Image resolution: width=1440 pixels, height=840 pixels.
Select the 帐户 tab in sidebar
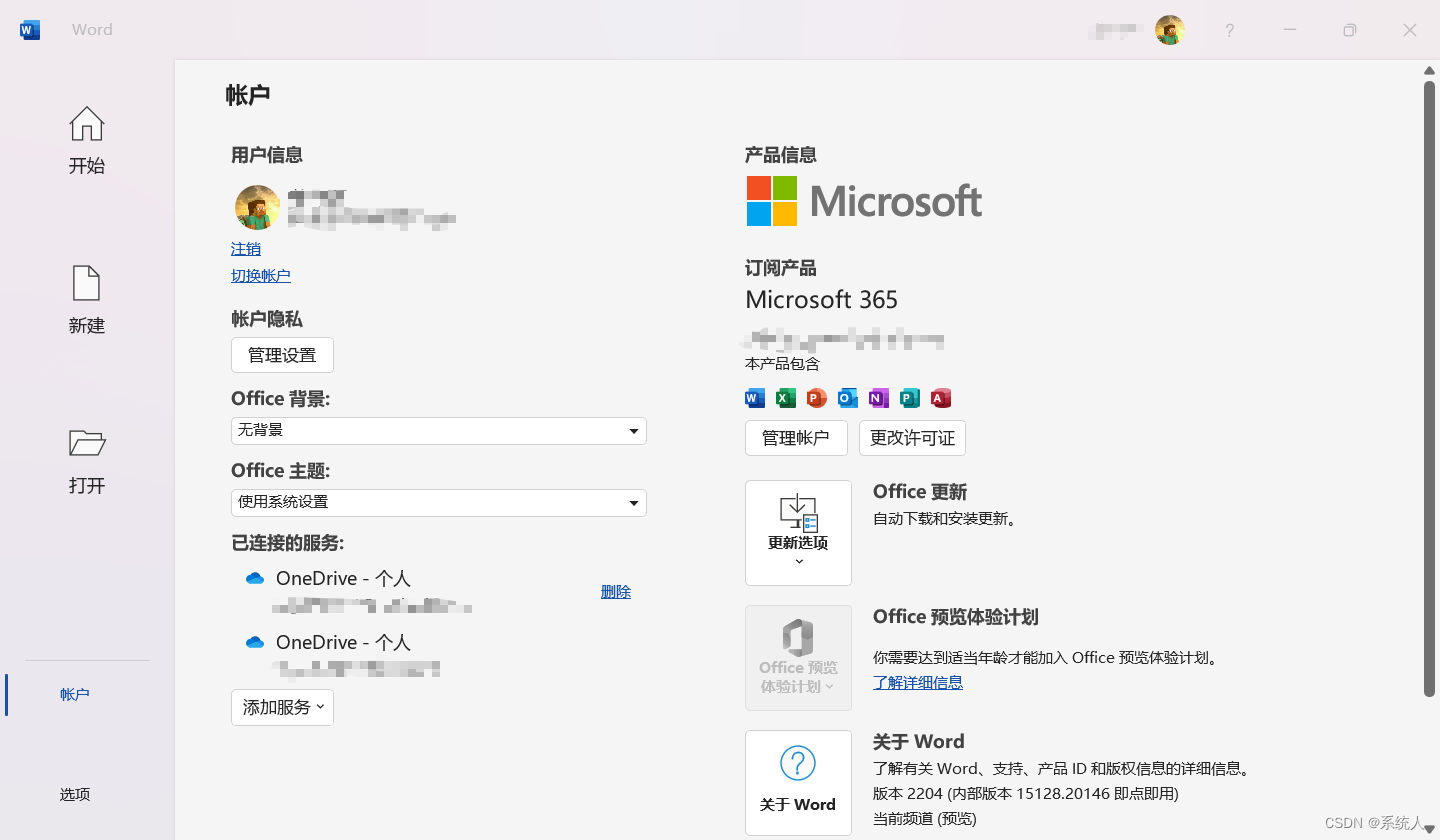click(x=75, y=694)
